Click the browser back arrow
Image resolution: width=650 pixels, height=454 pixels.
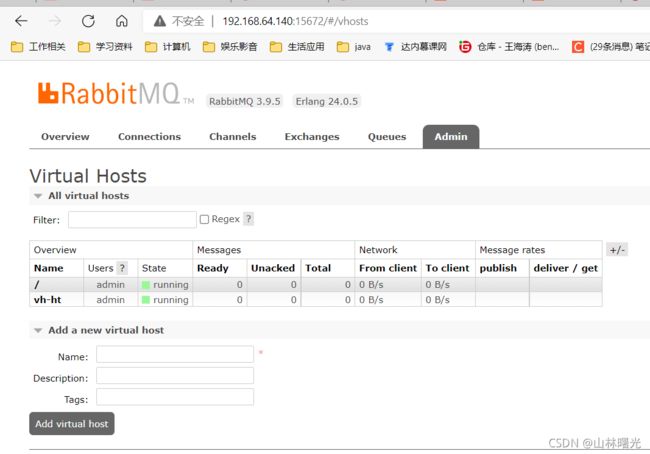(x=21, y=21)
